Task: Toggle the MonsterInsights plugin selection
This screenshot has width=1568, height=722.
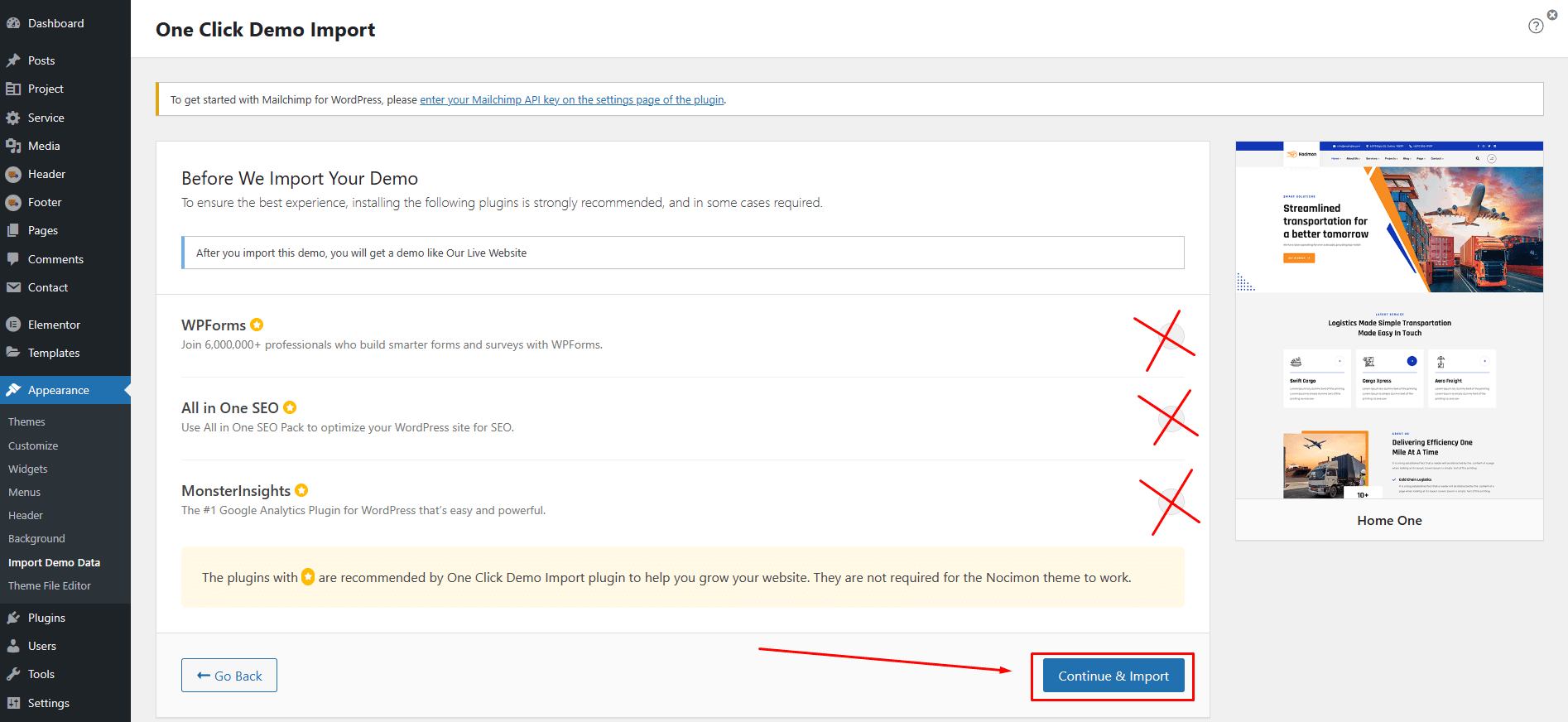Action: click(x=1171, y=502)
